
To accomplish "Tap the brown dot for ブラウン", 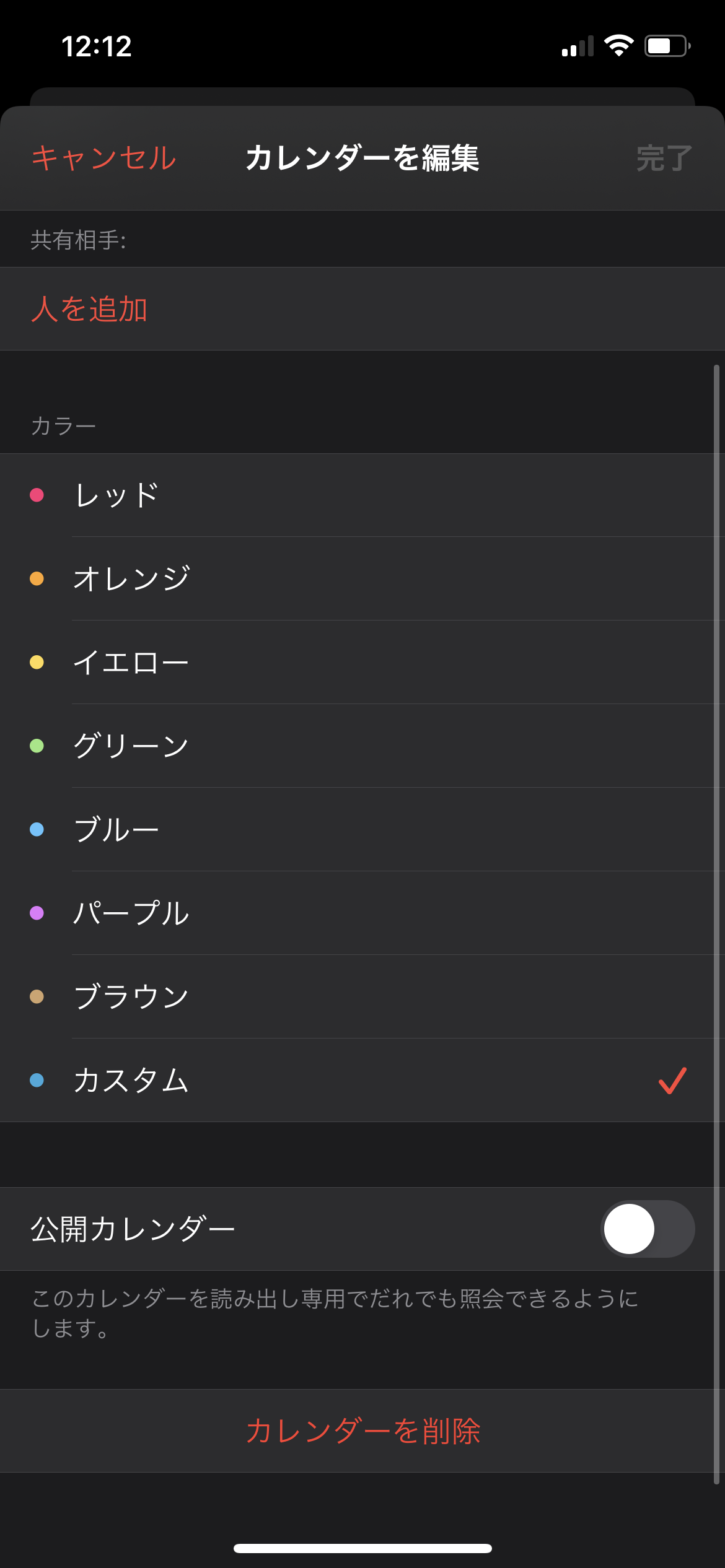I will tap(37, 996).
